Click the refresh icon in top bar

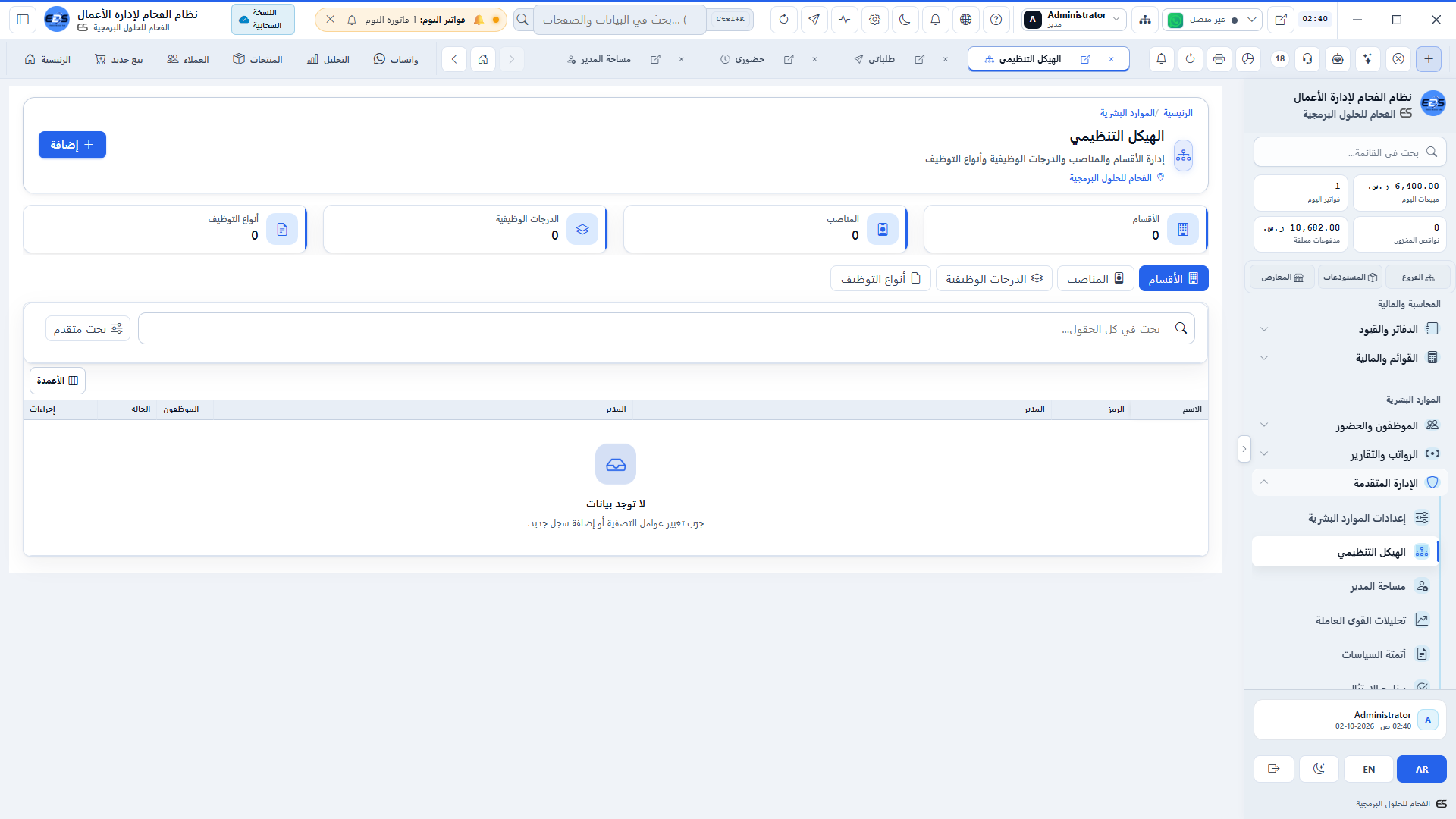[x=783, y=20]
